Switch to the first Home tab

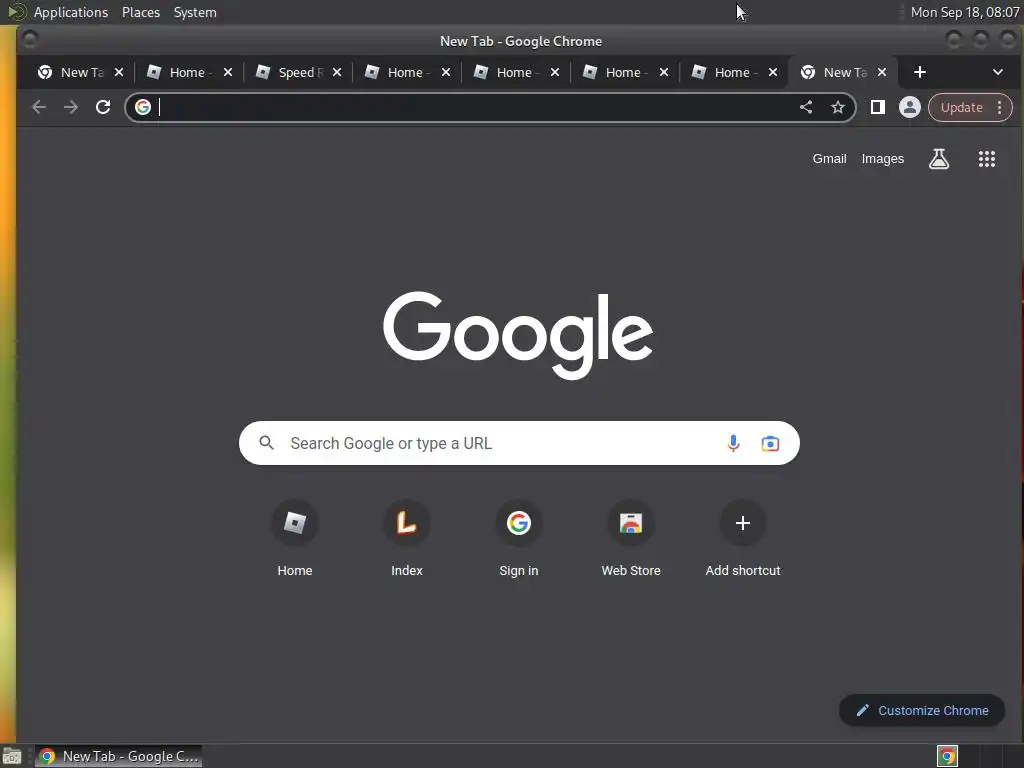[181, 72]
